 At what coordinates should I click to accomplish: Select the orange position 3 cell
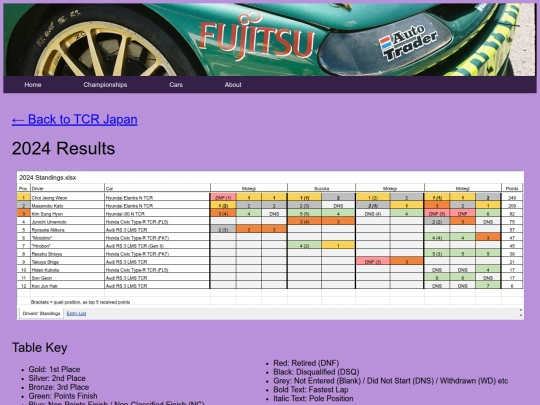23,214
